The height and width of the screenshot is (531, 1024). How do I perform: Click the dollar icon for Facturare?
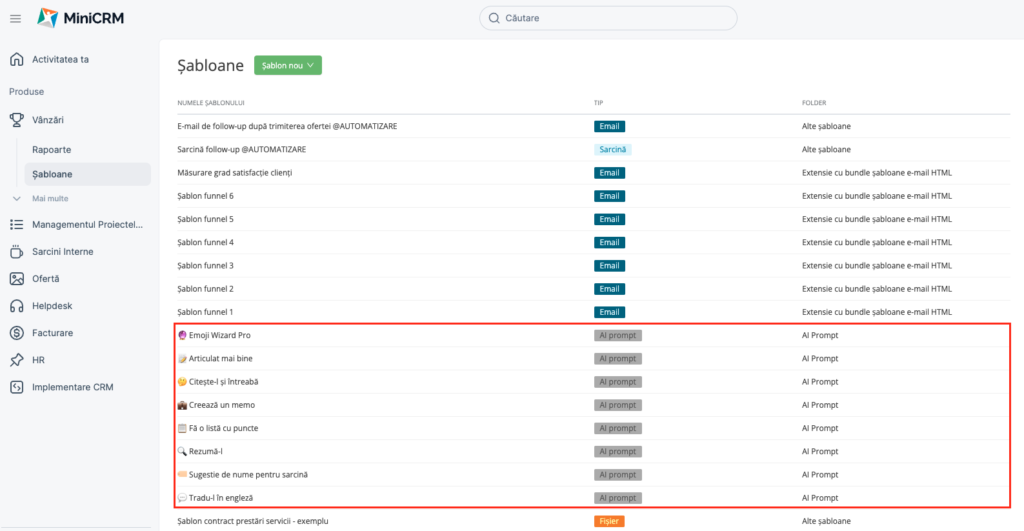tap(17, 333)
